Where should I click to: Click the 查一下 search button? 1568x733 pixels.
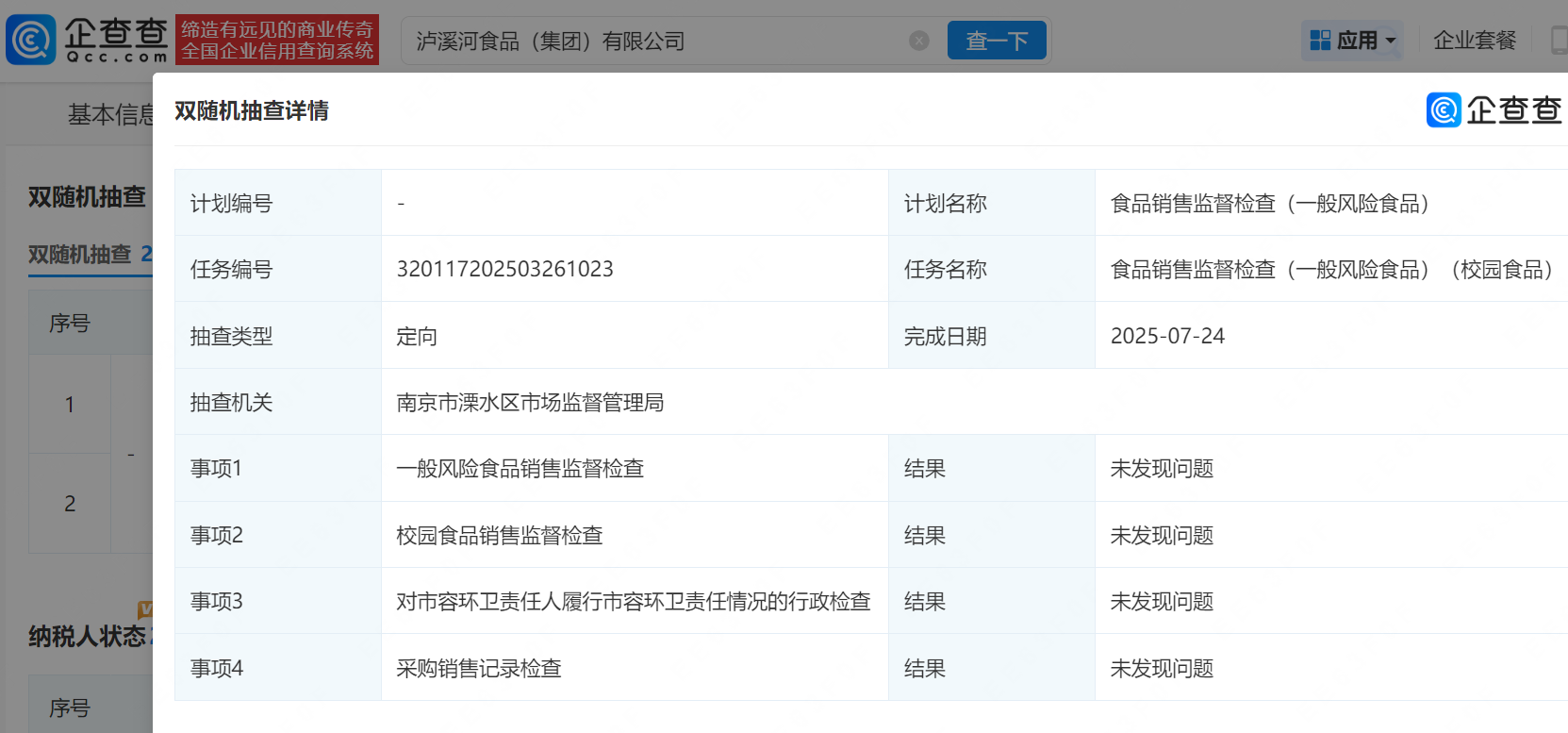[997, 41]
